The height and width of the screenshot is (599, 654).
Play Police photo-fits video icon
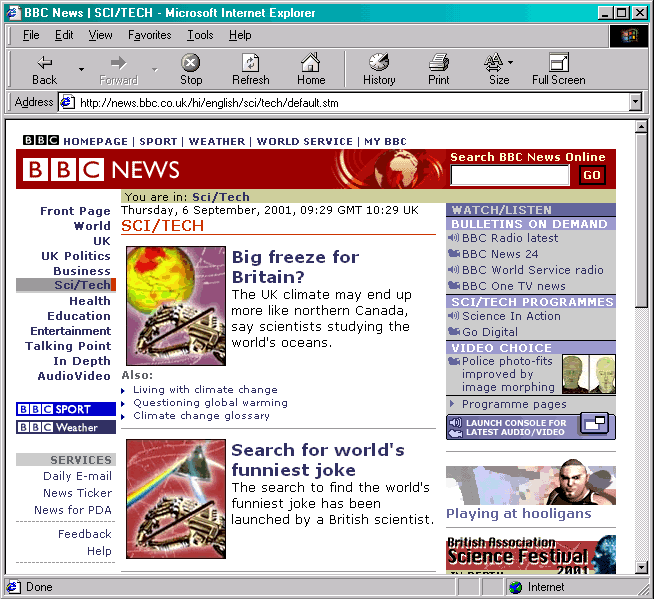point(453,361)
